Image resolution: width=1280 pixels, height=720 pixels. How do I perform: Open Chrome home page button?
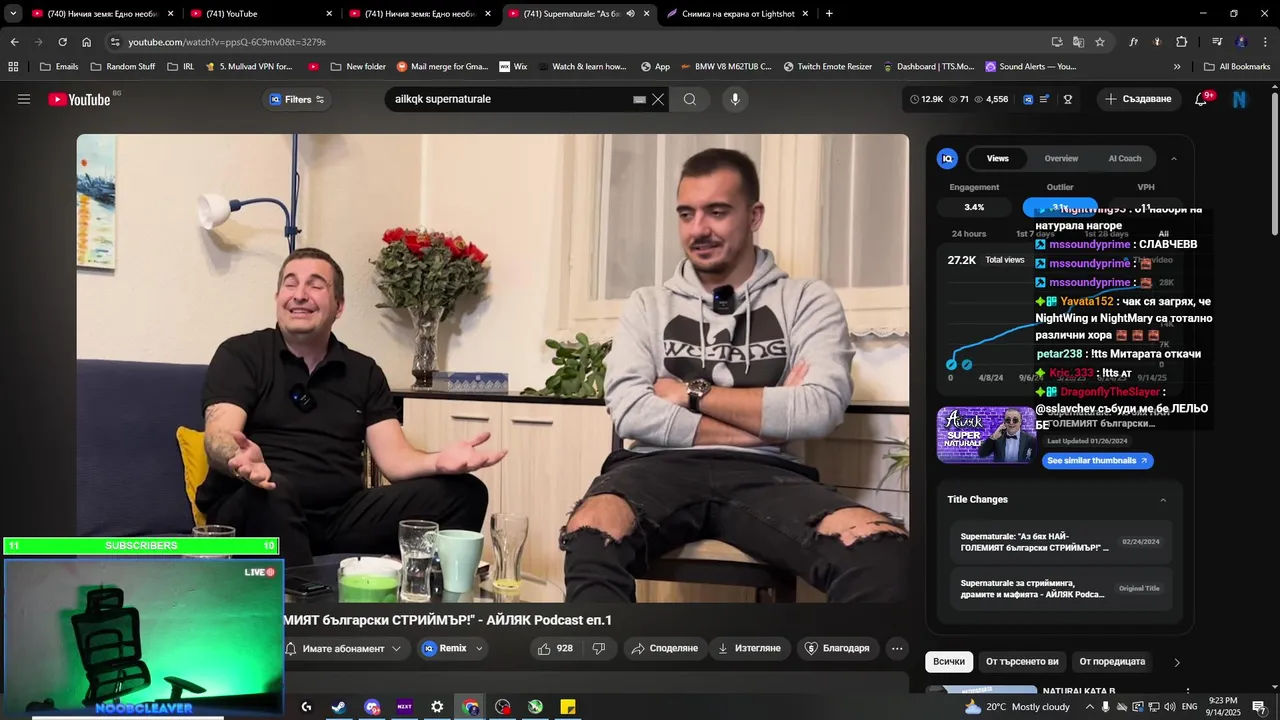coord(87,42)
